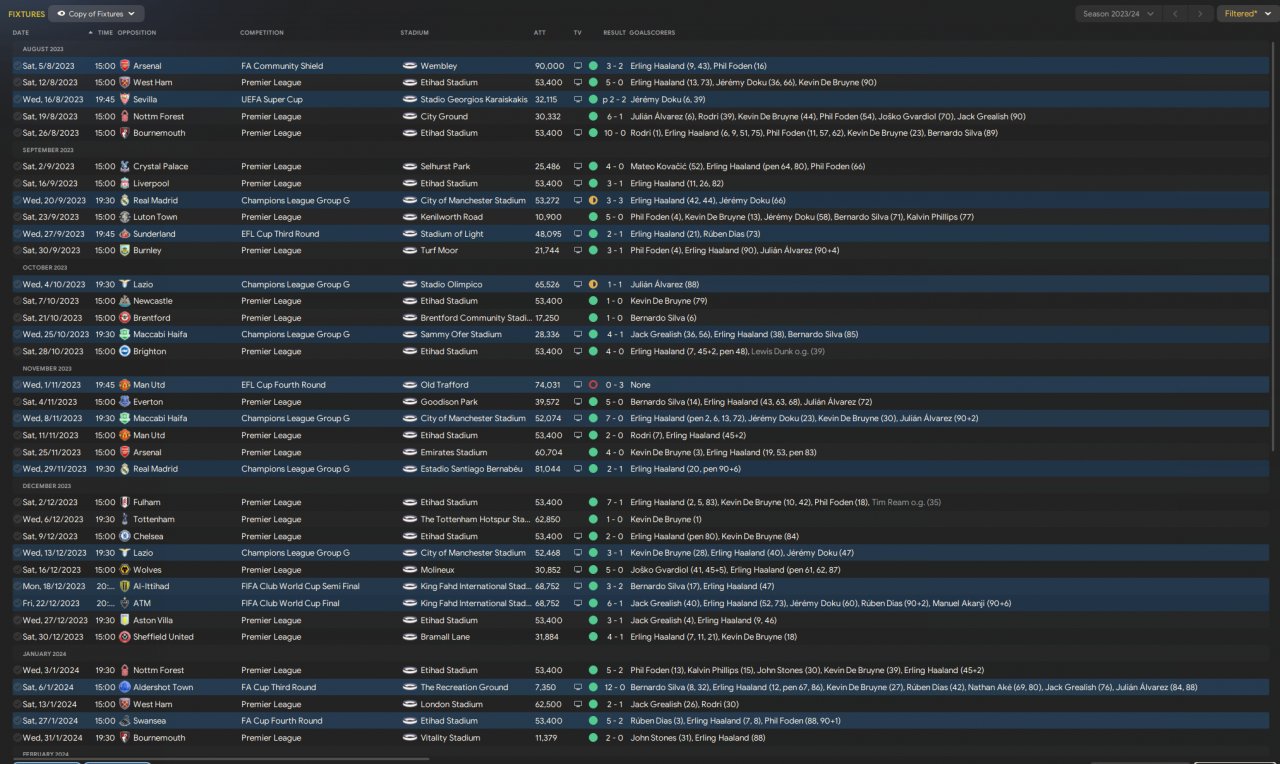Screen dimensions: 1280x764
Task: Sort by the Opposition column header
Action: point(137,33)
